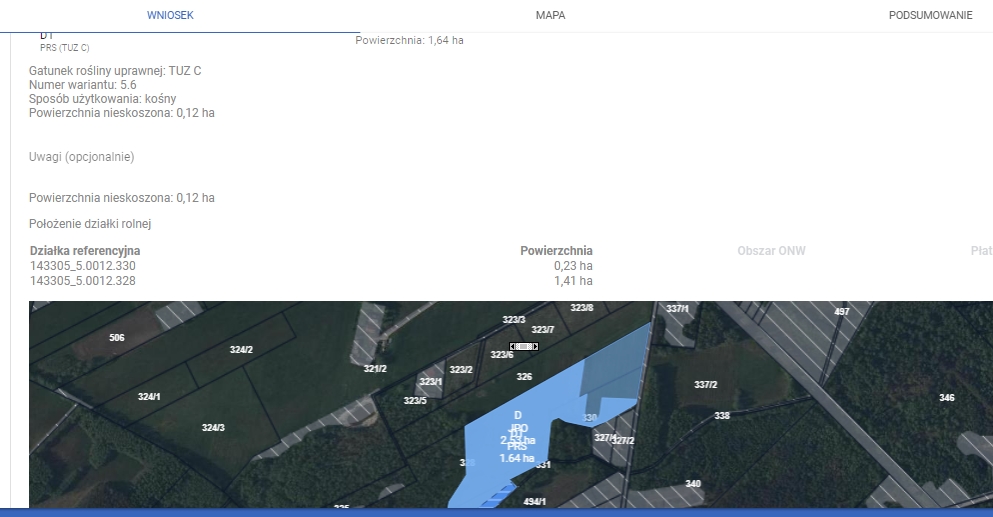Select reference parcel row 143305_5.0012.328
Image resolution: width=993 pixels, height=517 pixels.
pos(83,281)
